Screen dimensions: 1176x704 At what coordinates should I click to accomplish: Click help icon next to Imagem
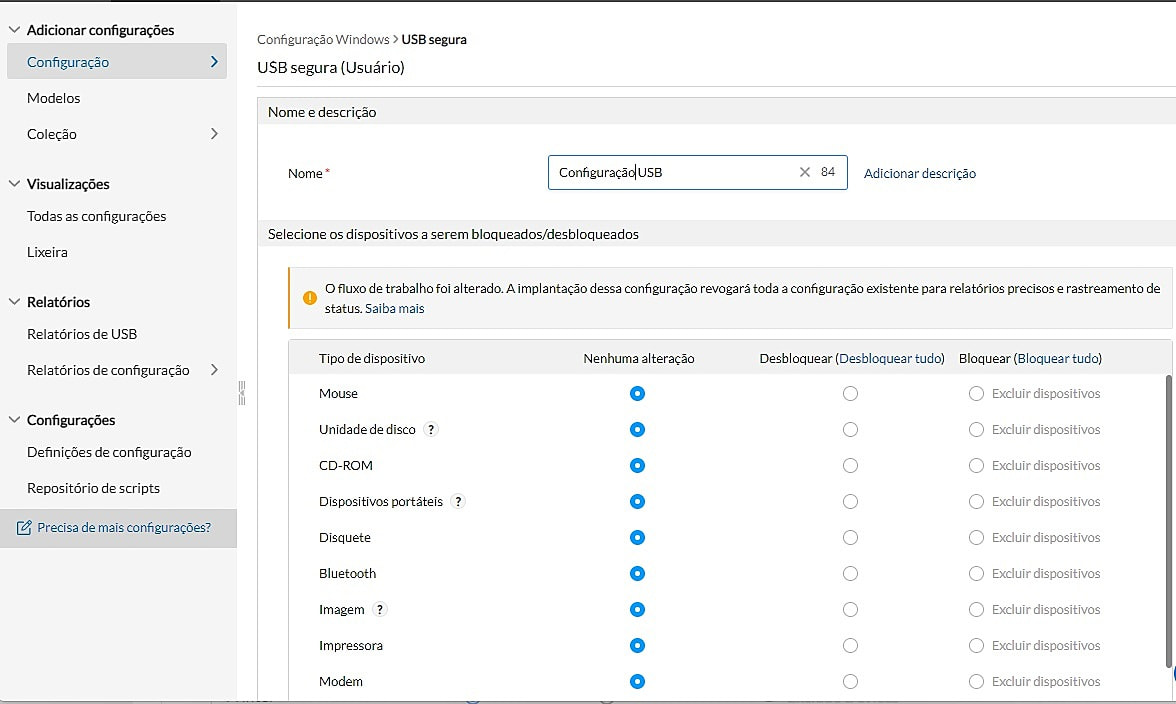pyautogui.click(x=380, y=610)
